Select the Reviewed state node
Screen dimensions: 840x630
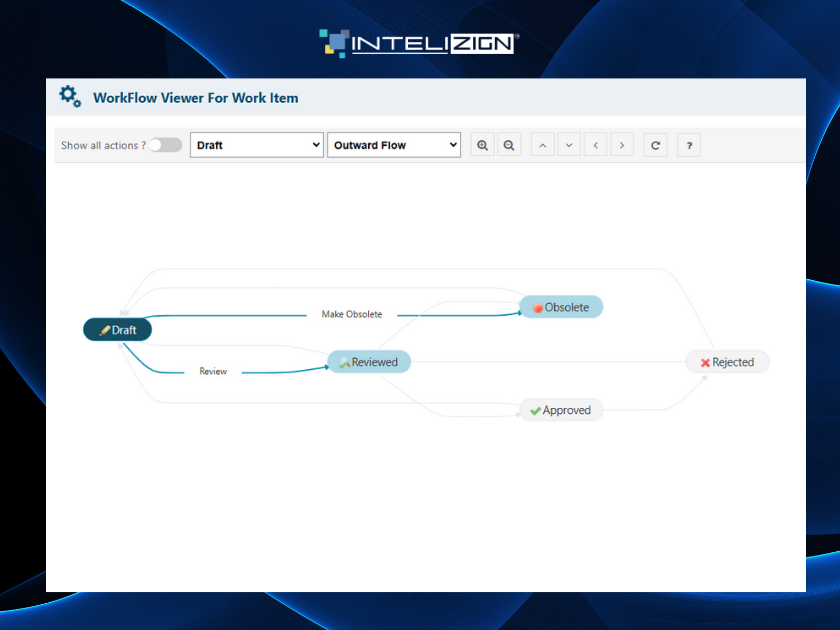click(369, 362)
